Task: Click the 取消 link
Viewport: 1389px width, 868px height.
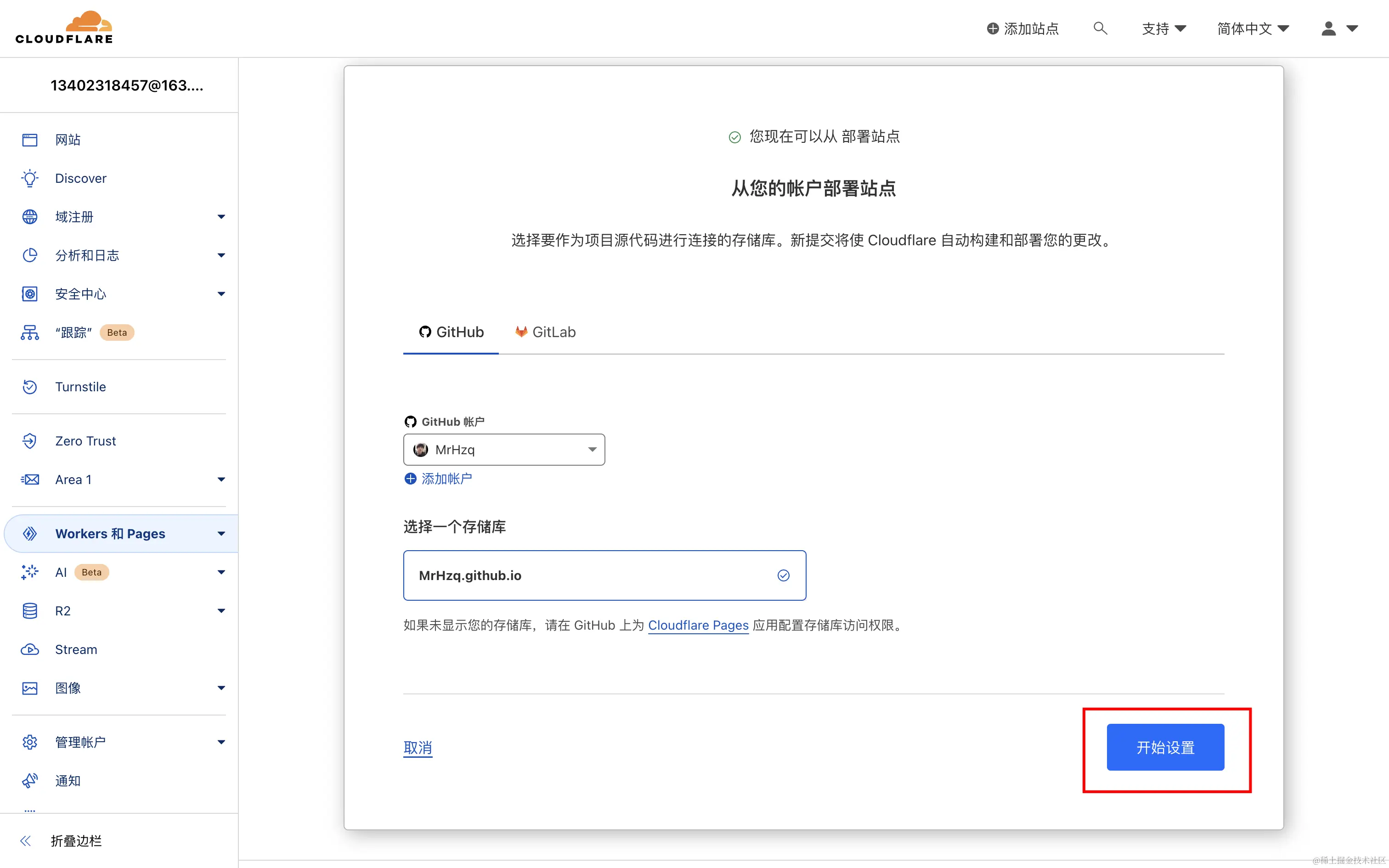Action: 418,748
